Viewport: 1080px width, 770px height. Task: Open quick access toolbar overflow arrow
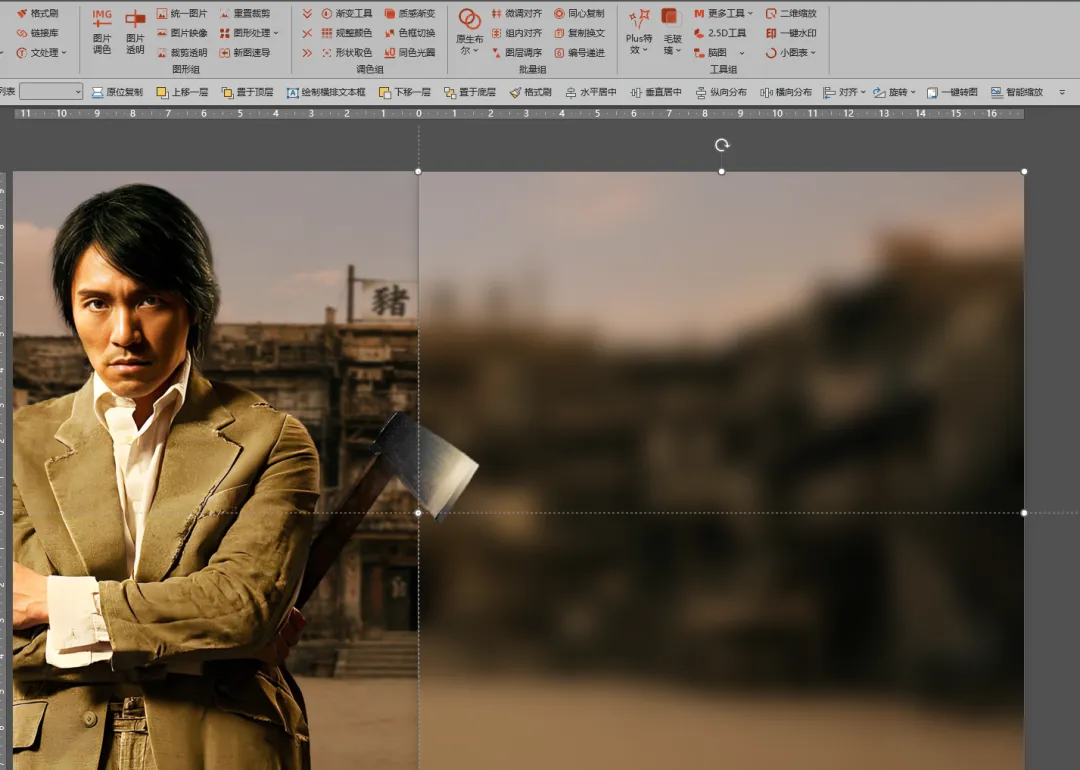click(1062, 92)
